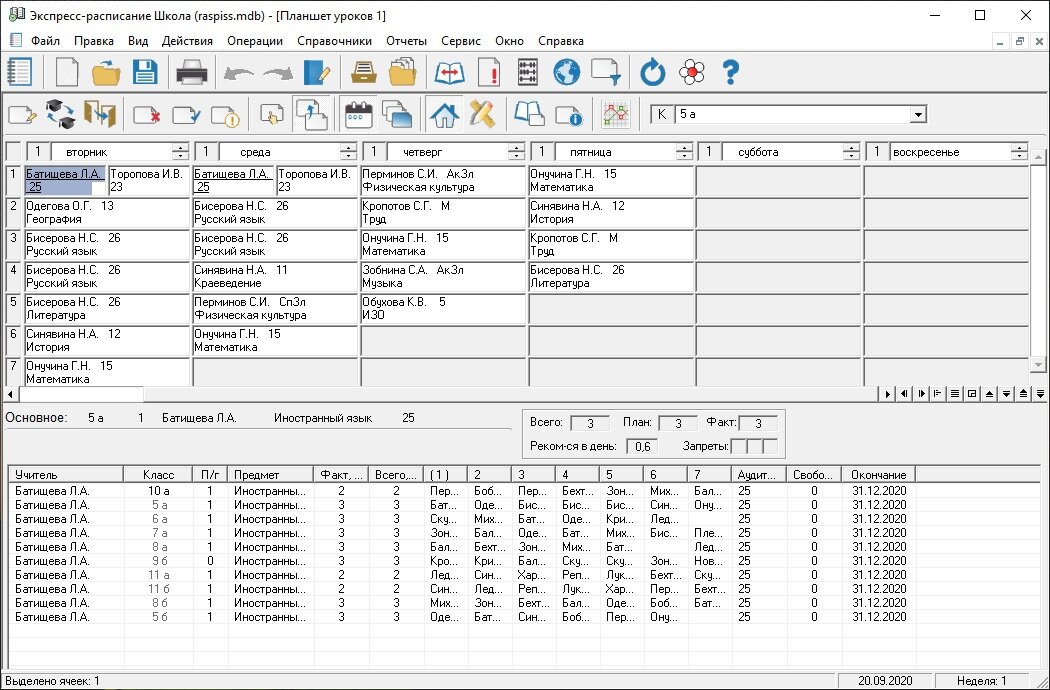Screen dimensions: 1050x690
Task: Open a file with the folder icon
Action: 106,72
